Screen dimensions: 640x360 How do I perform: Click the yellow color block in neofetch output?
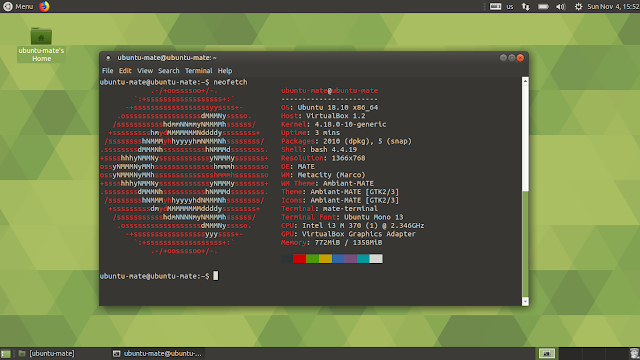tap(325, 258)
